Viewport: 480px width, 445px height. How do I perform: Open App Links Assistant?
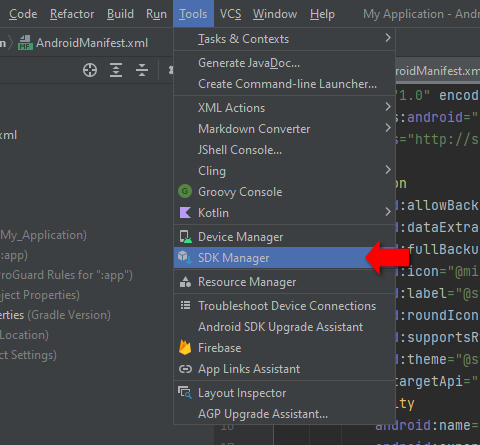284,369
